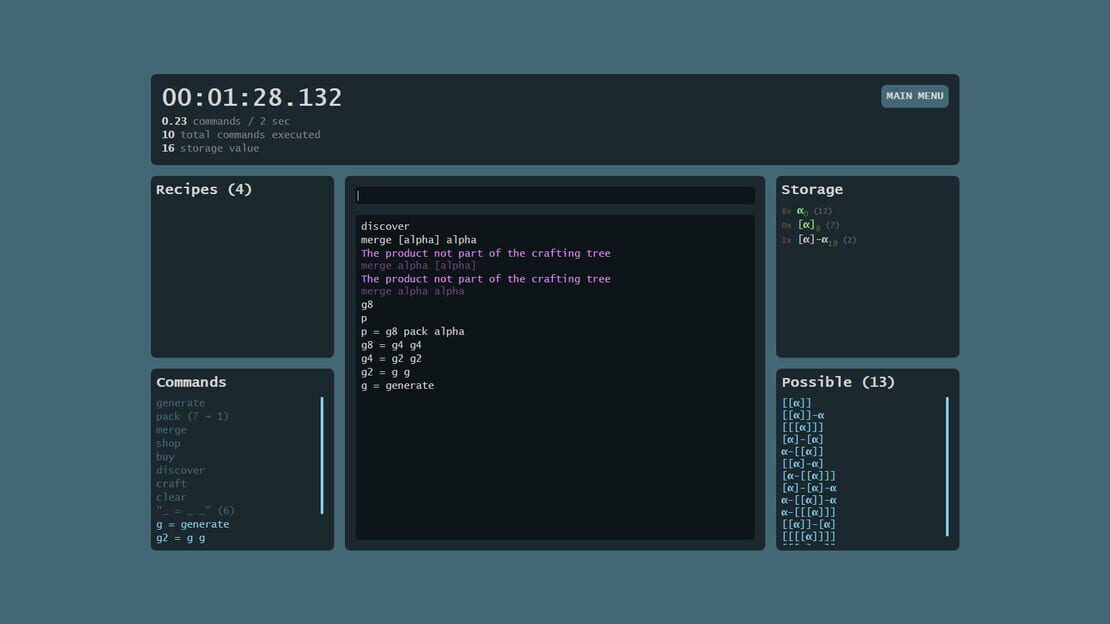Choose [α-[[α]]] in the Possible list

pyautogui.click(x=808, y=476)
